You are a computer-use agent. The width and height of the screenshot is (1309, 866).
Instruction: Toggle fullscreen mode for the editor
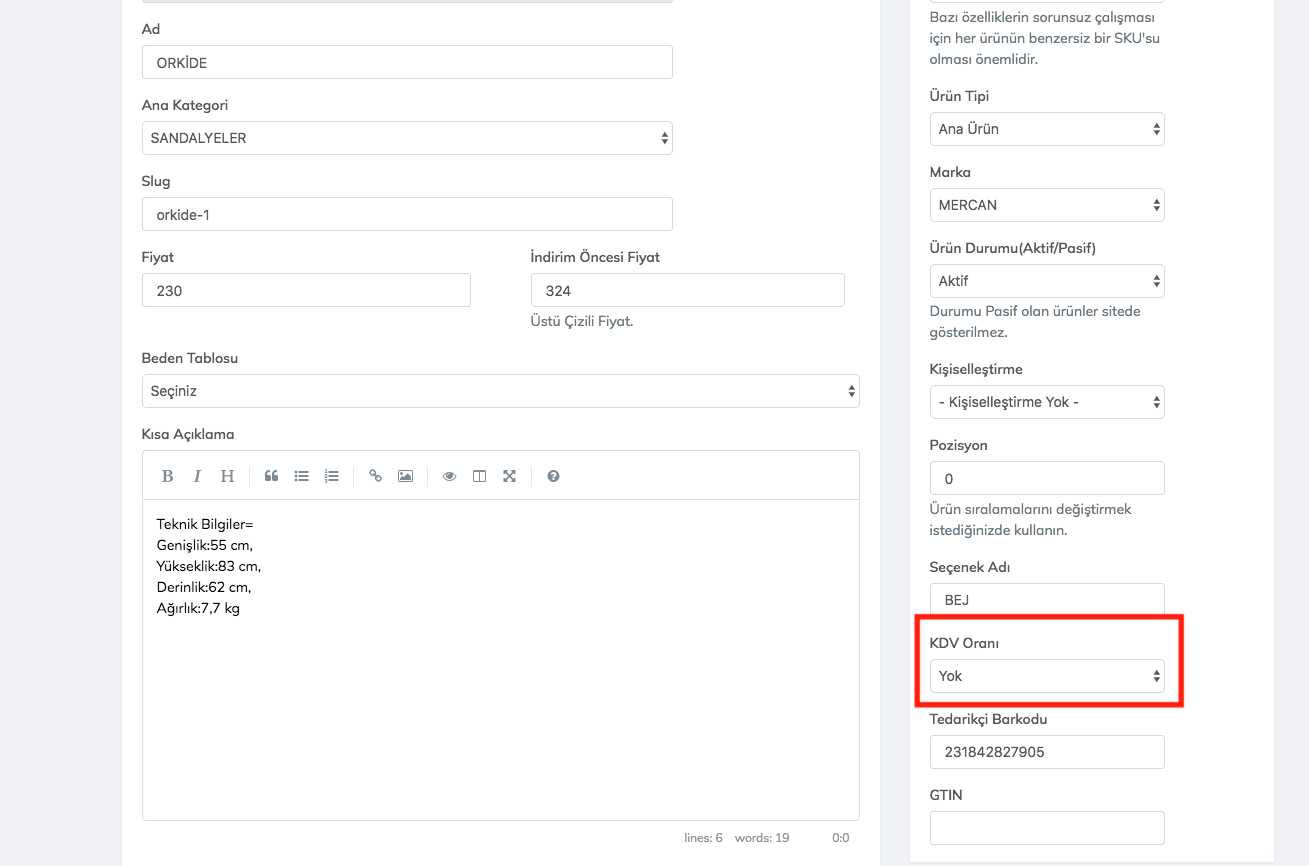tap(509, 476)
